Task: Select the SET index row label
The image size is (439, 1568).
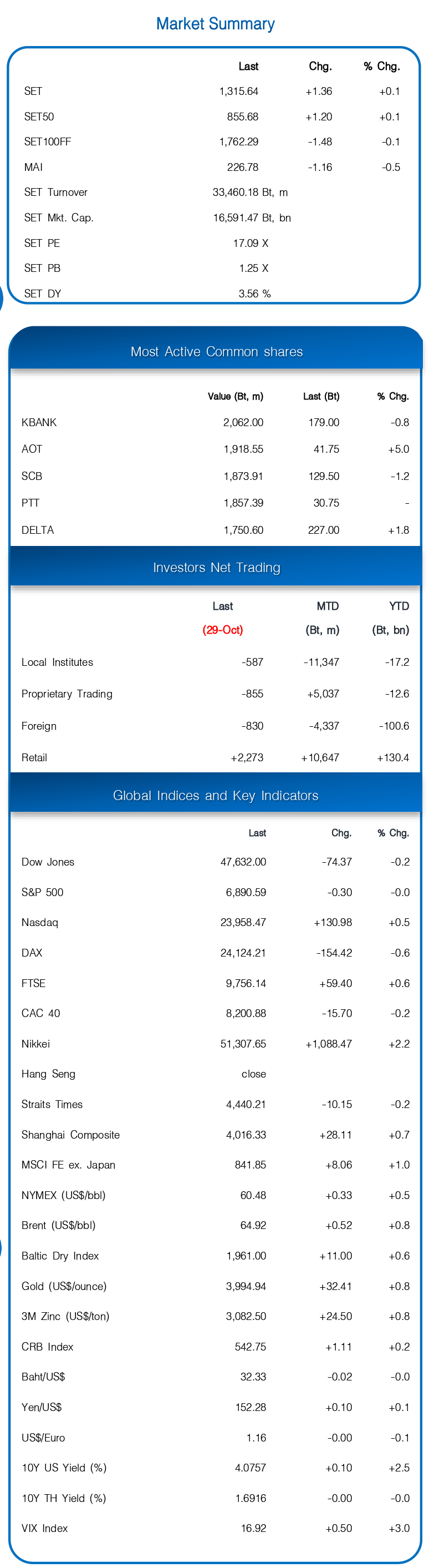Action: [x=33, y=92]
